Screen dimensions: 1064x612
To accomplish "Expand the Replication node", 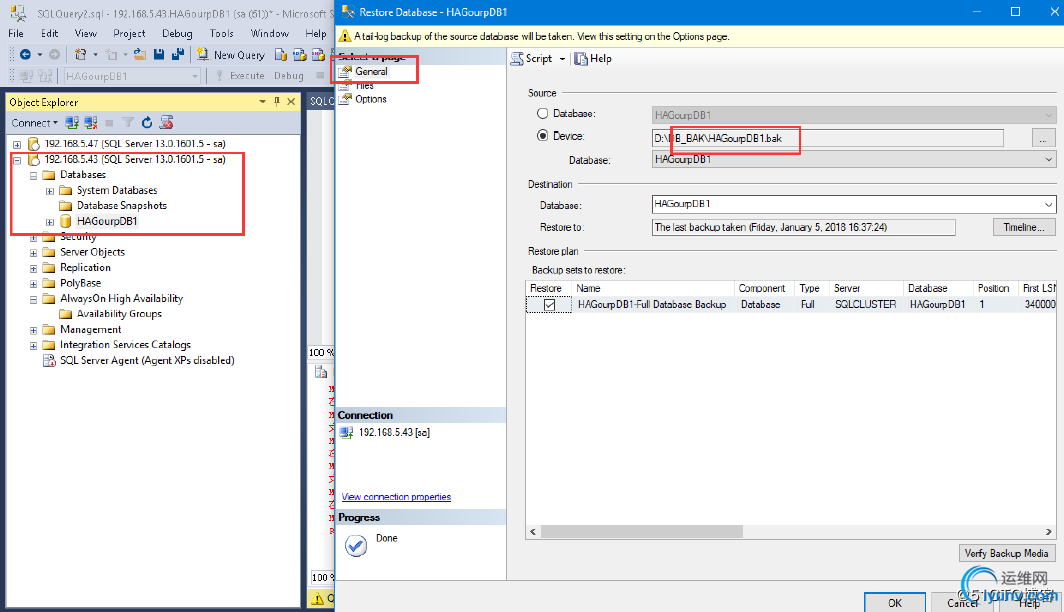I will pyautogui.click(x=33, y=268).
